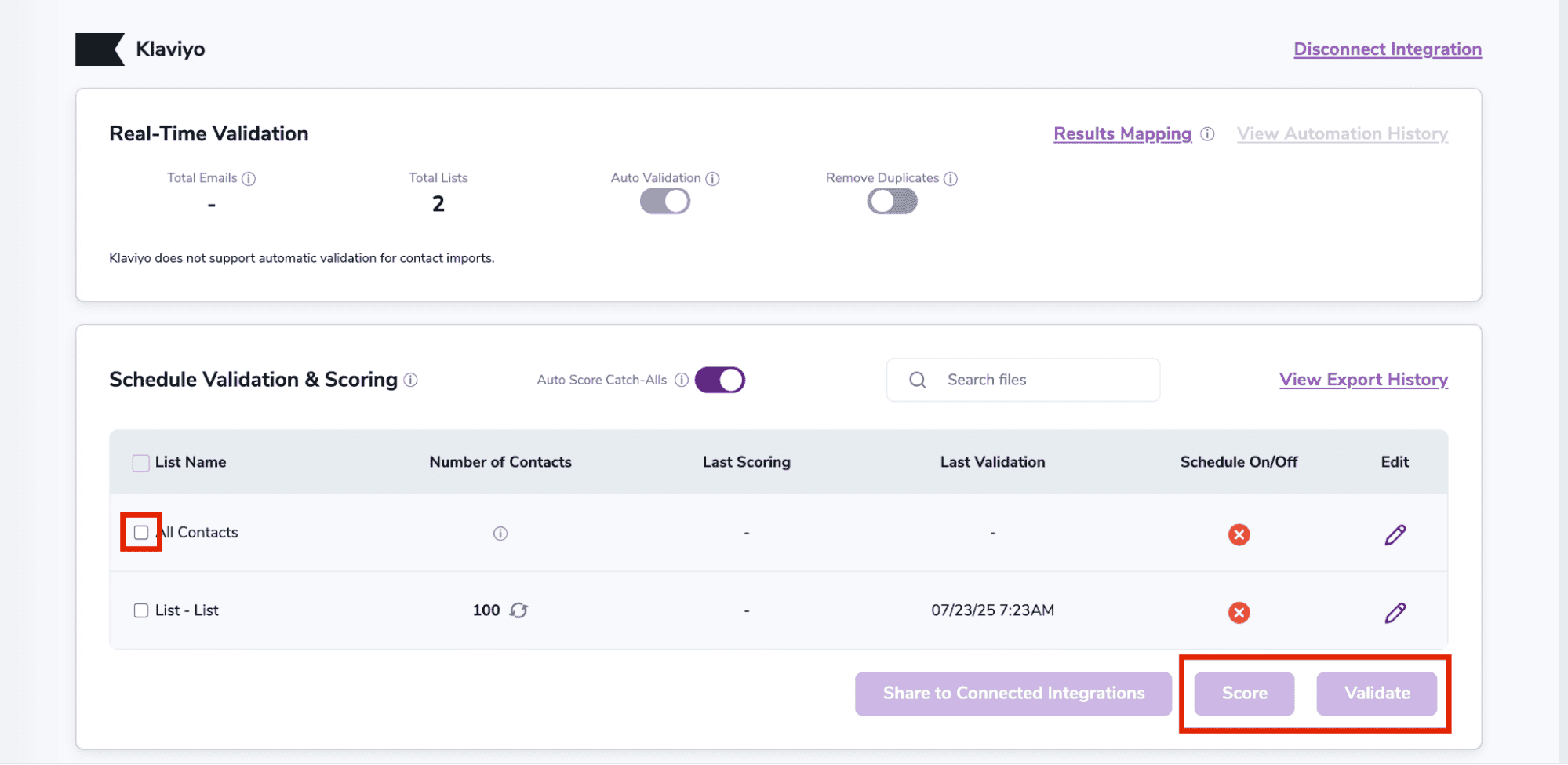Screen dimensions: 1568x765
Task: Open View Export History
Action: 1363,380
